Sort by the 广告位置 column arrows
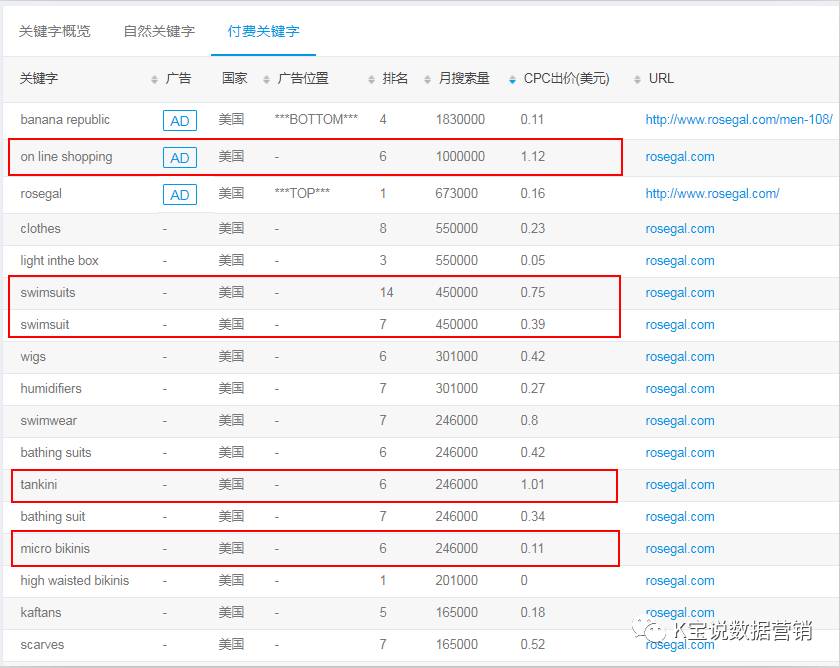The width and height of the screenshot is (840, 668). pos(371,79)
